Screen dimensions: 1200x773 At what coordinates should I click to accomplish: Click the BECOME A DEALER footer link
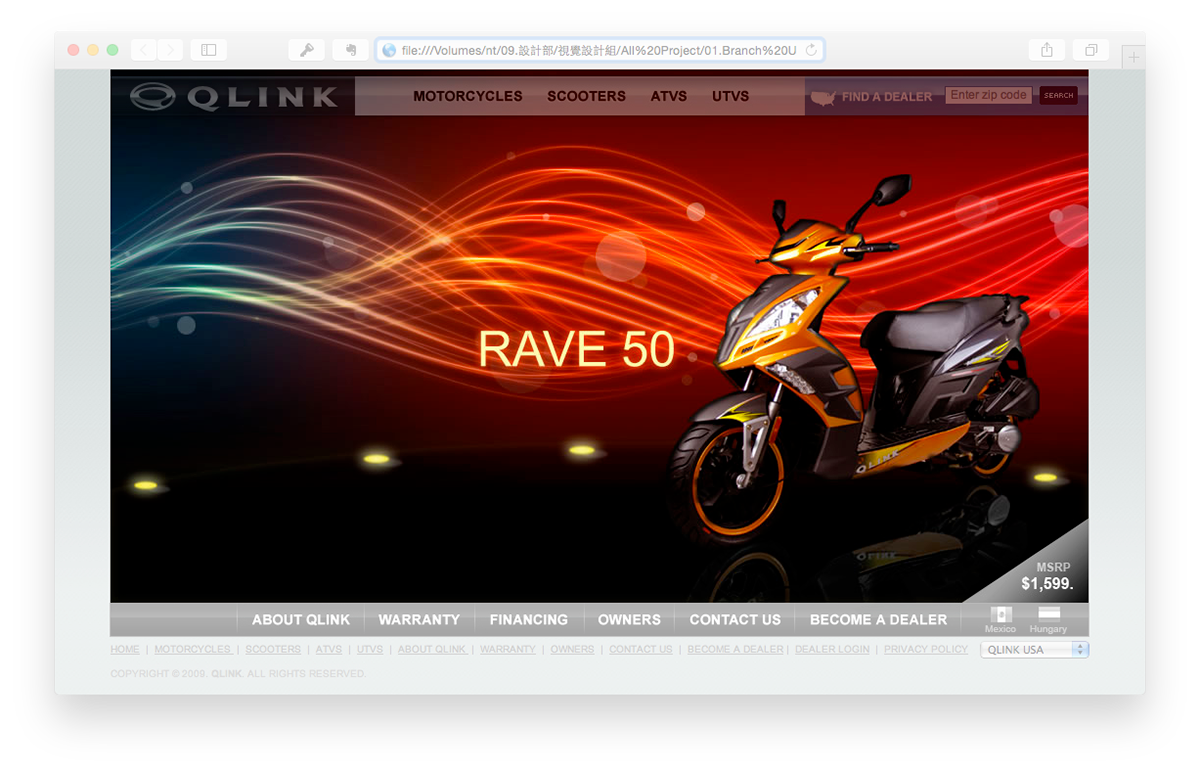click(736, 649)
